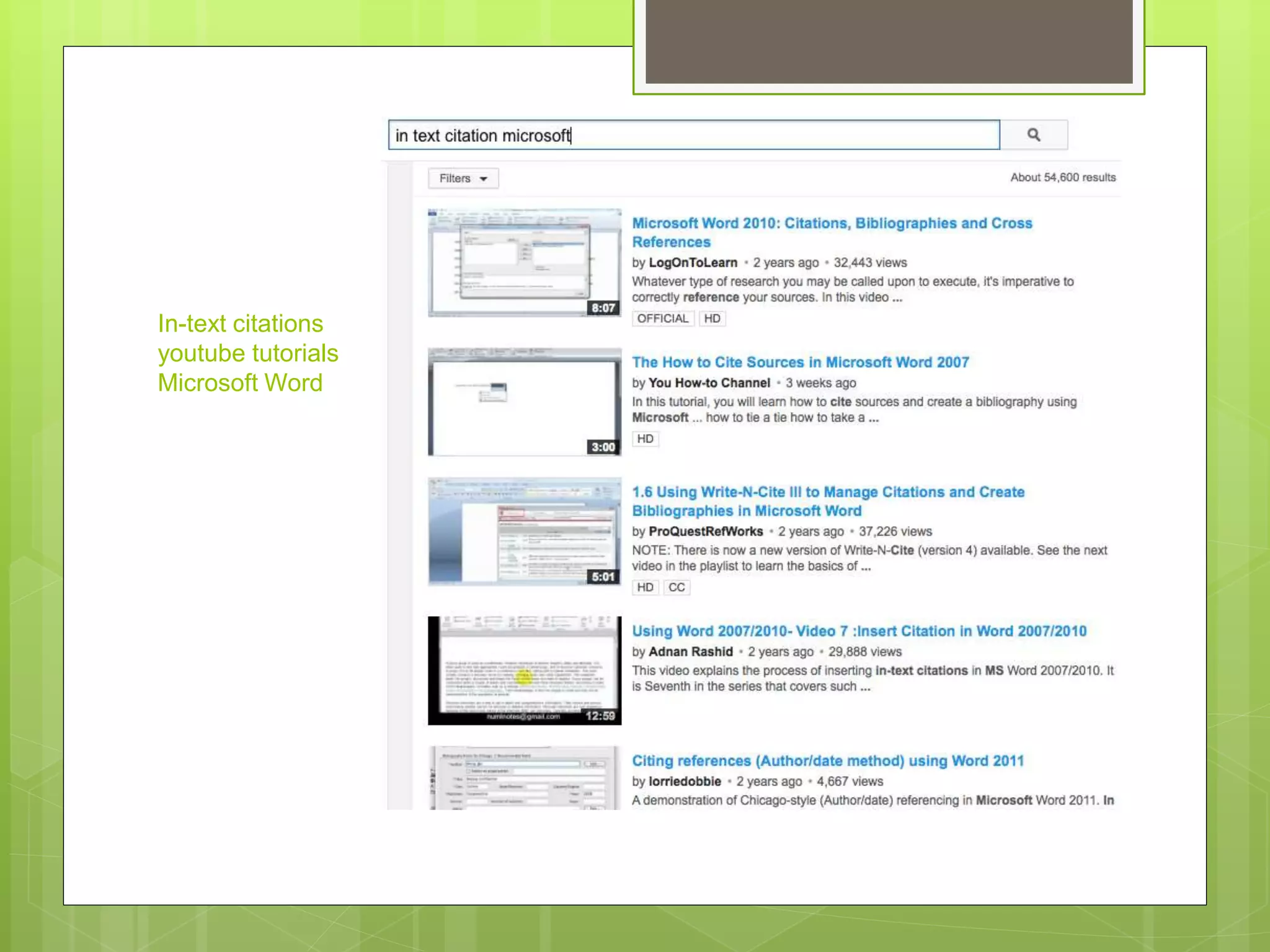The width and height of the screenshot is (1270, 952).
Task: Click the HD badge beside OFFICIAL
Action: [712, 319]
